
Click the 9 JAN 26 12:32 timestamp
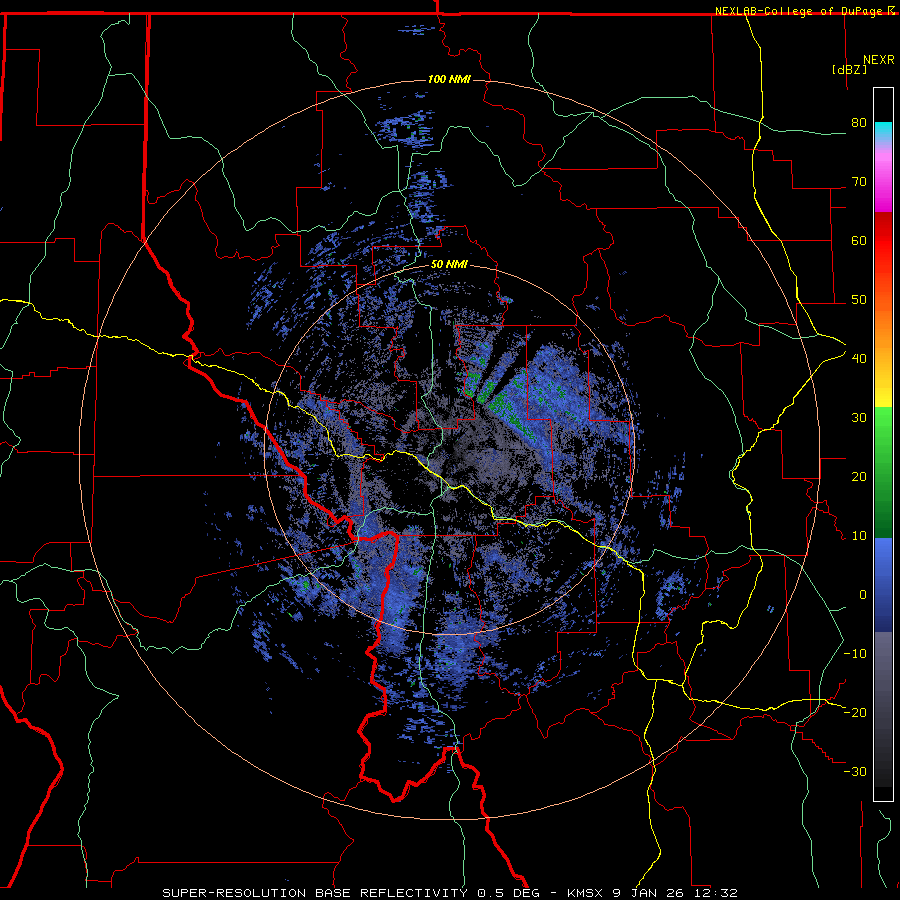[x=674, y=893]
